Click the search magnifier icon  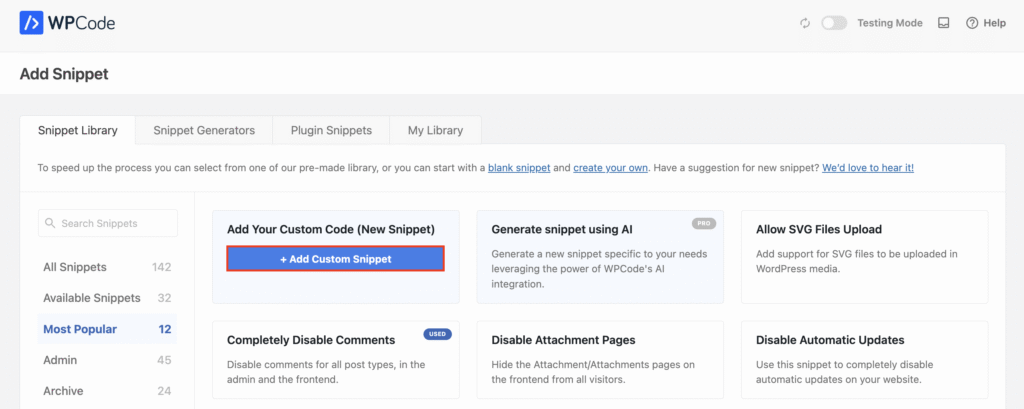[x=50, y=223]
